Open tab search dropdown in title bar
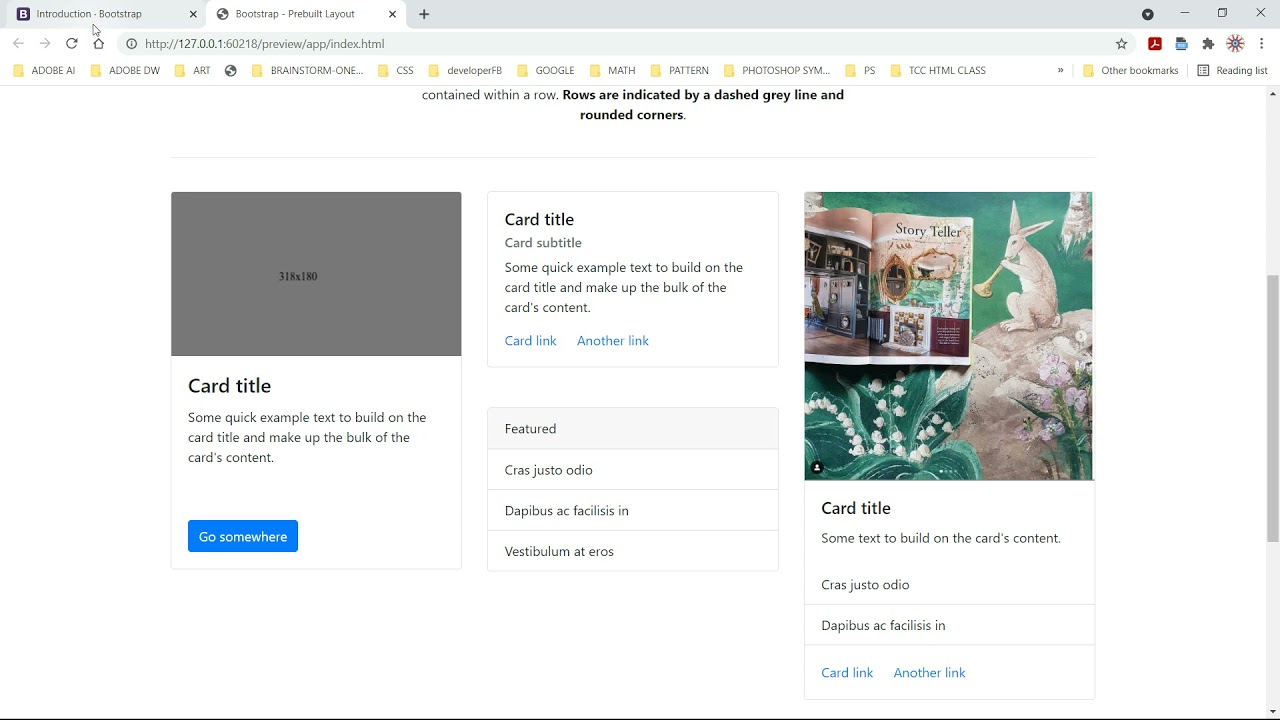1280x720 pixels. click(1148, 14)
